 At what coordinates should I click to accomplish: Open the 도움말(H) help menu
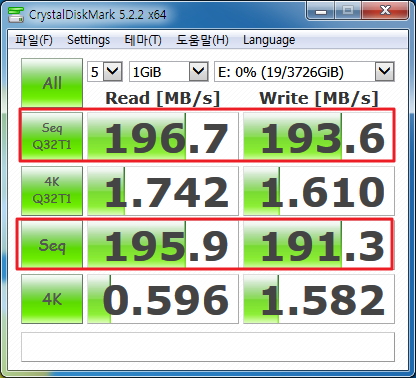click(x=202, y=40)
